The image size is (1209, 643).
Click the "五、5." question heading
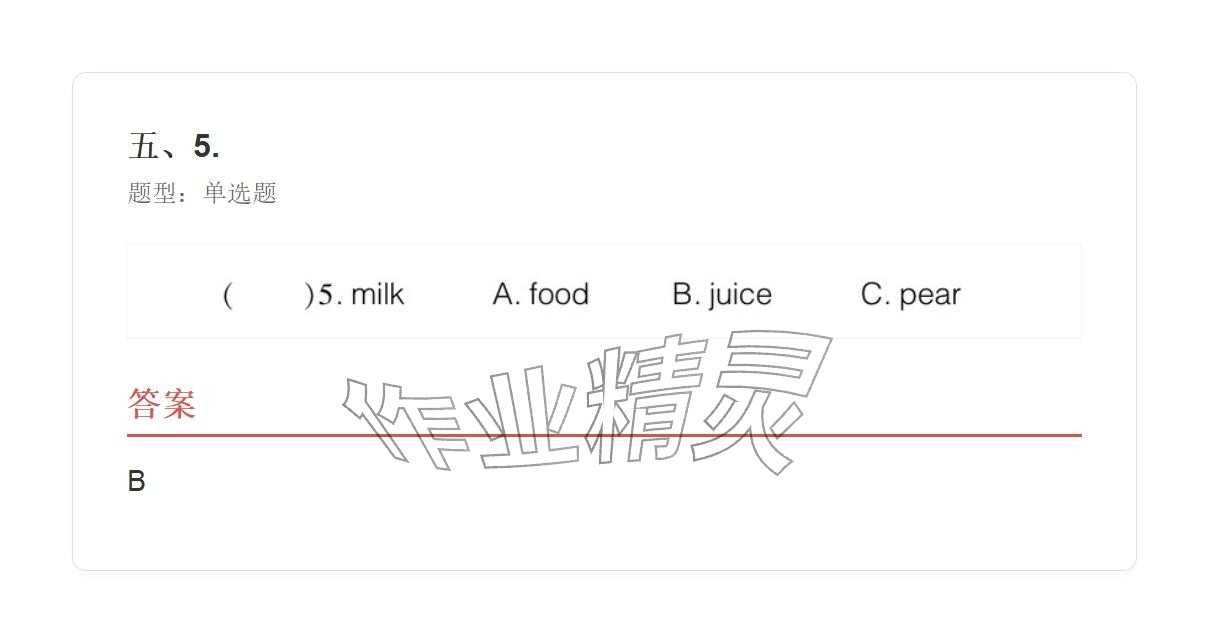pyautogui.click(x=174, y=147)
